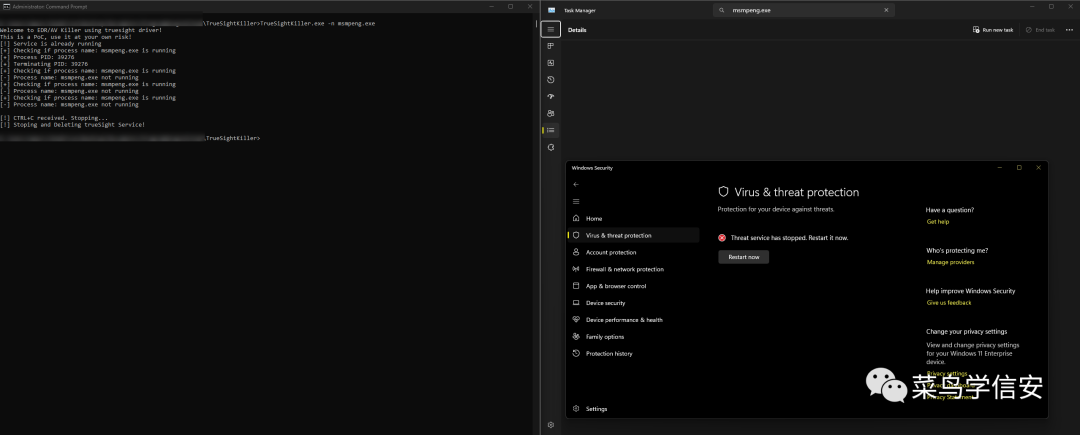Click the search magnifier in Task Manager
This screenshot has height=435, width=1080.
coord(722,10)
